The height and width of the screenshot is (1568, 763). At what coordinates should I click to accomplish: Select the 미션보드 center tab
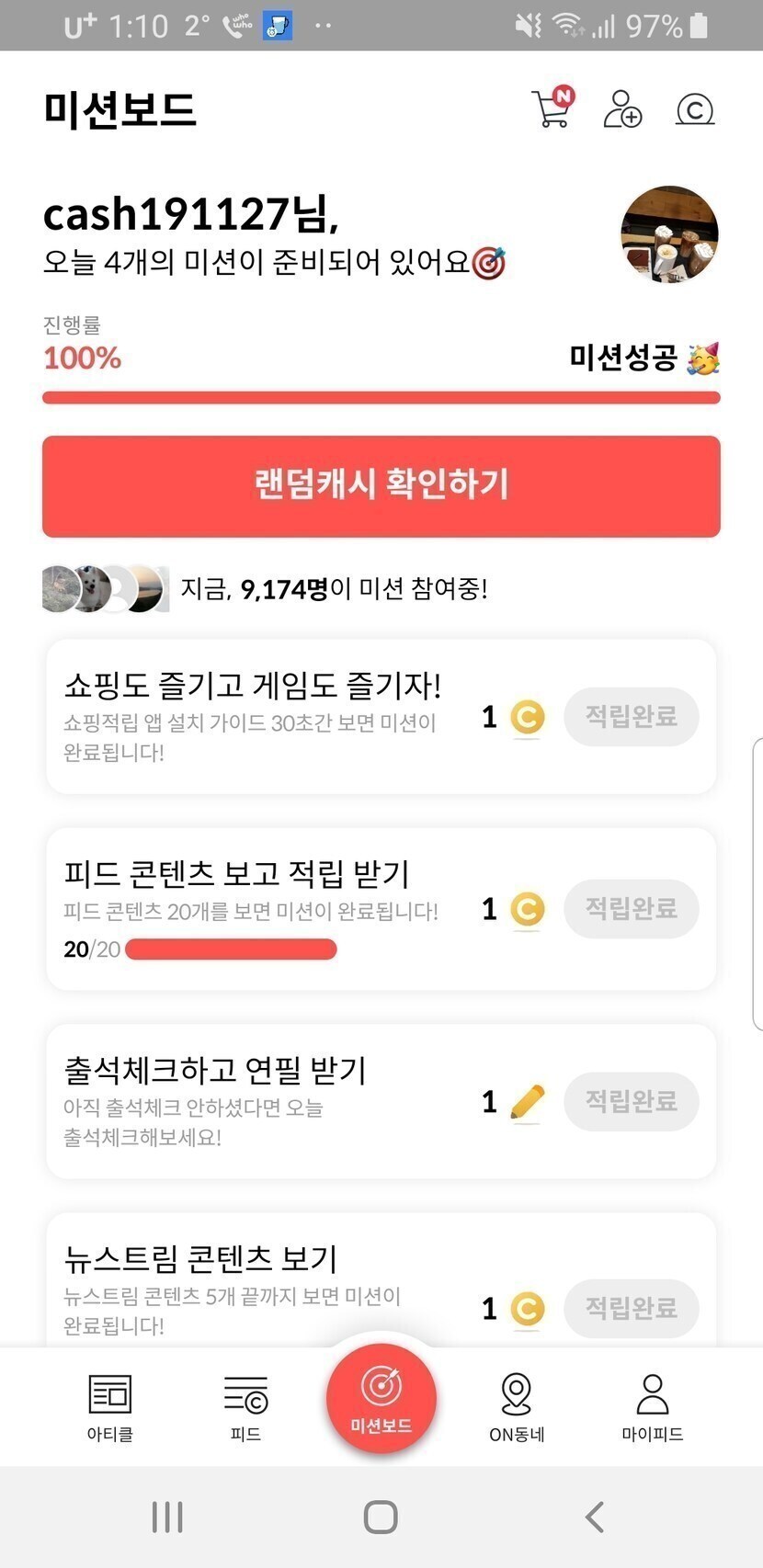[381, 1399]
